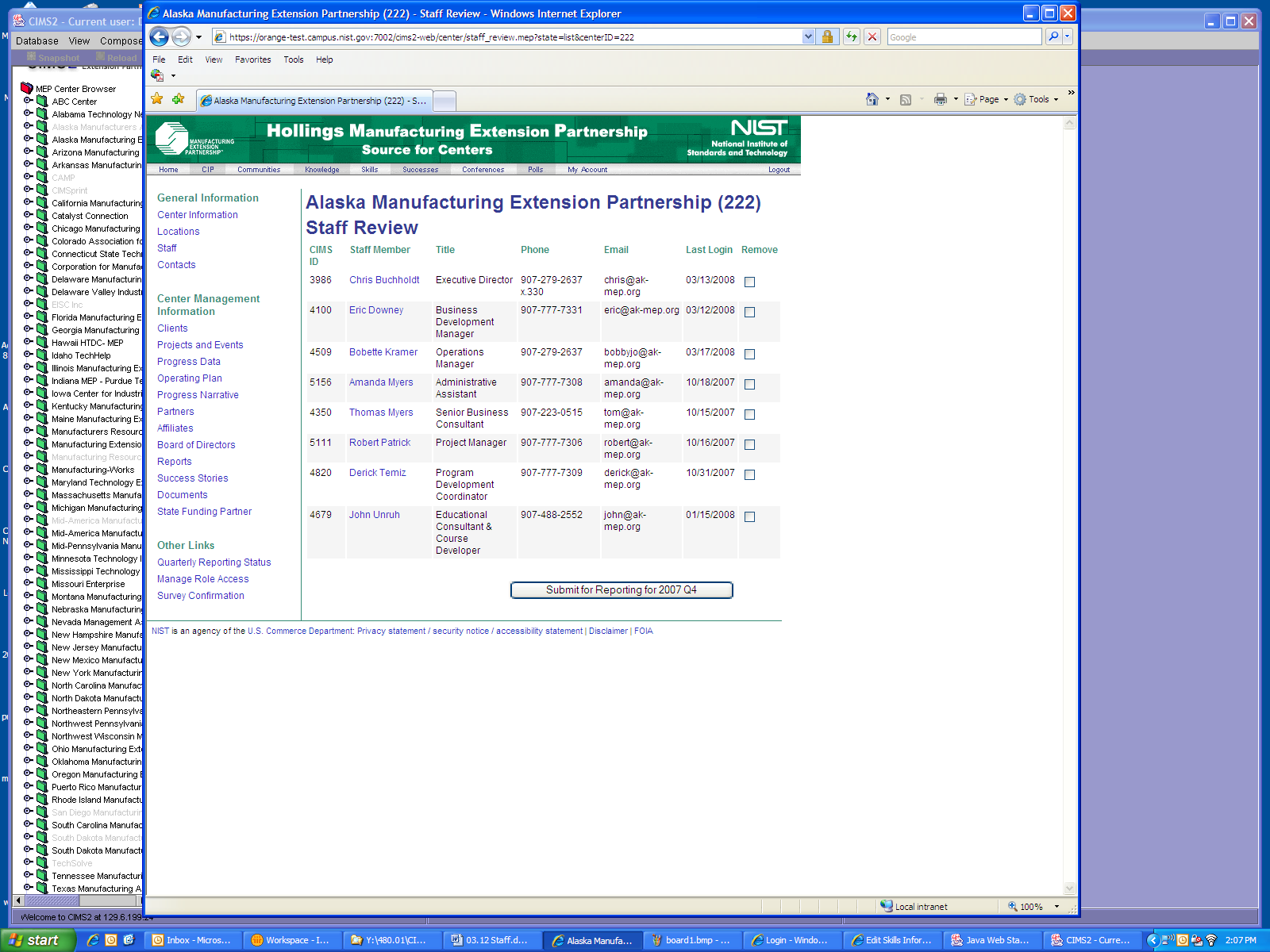The width and height of the screenshot is (1270, 952).
Task: Tick Remove checkbox for Thomas Myers
Action: 749,414
